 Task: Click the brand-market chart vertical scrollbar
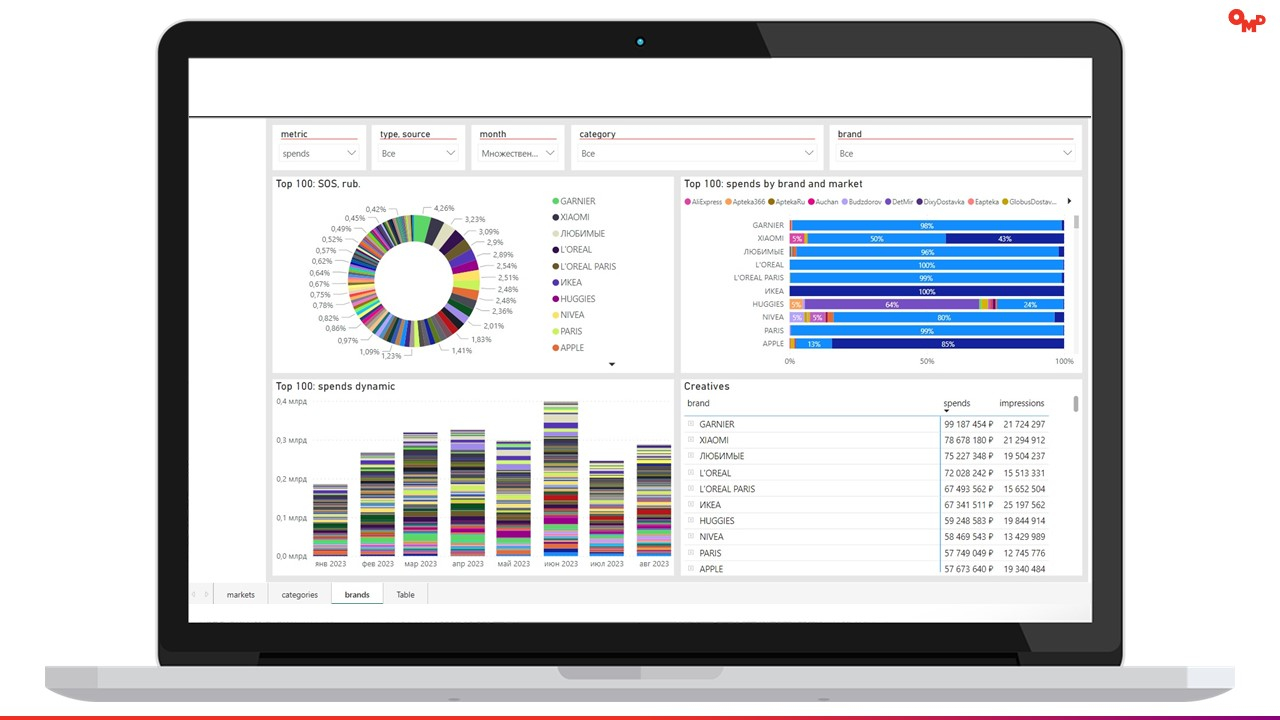coord(1076,222)
